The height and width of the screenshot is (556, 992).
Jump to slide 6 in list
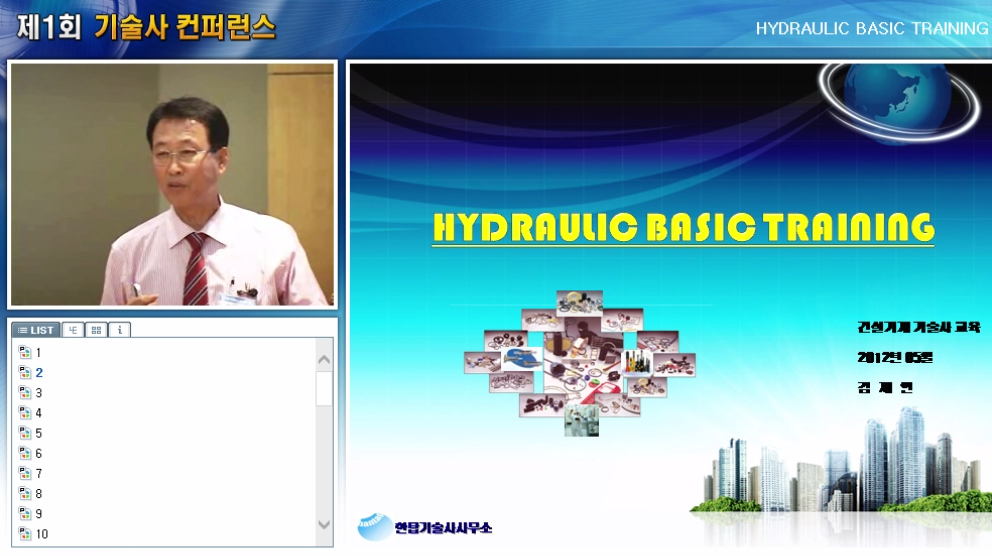(39, 453)
